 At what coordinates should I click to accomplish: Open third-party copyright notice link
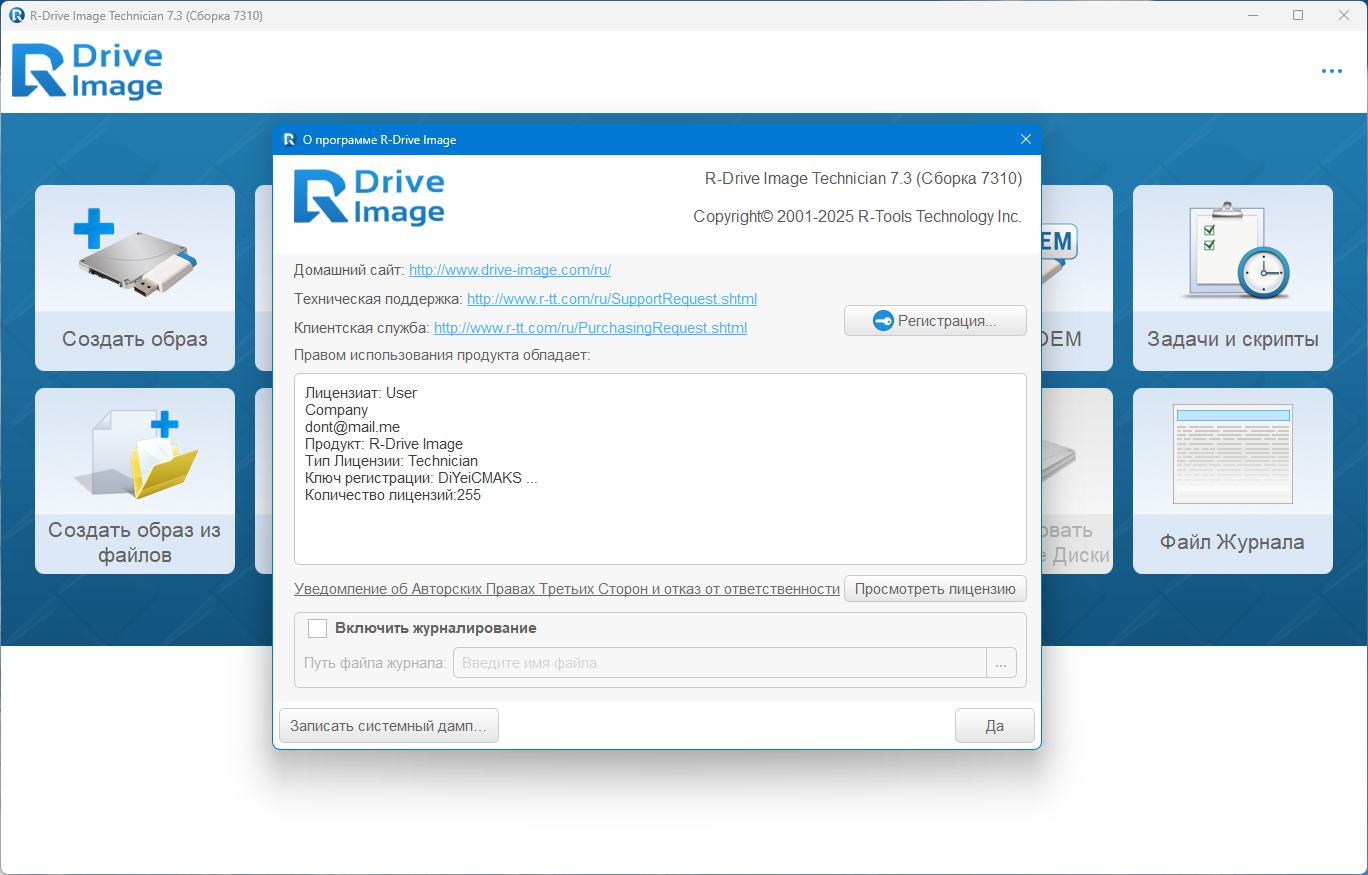(566, 589)
